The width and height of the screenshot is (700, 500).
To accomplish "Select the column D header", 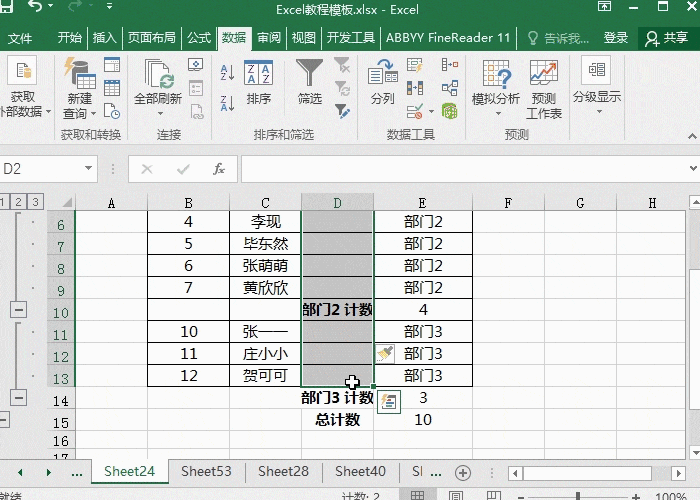I will 338,203.
